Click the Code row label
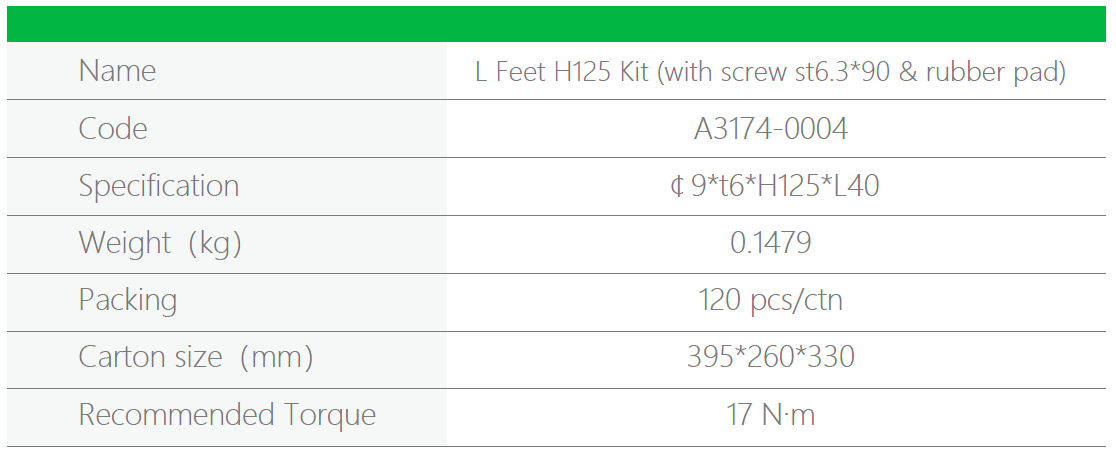 [113, 129]
